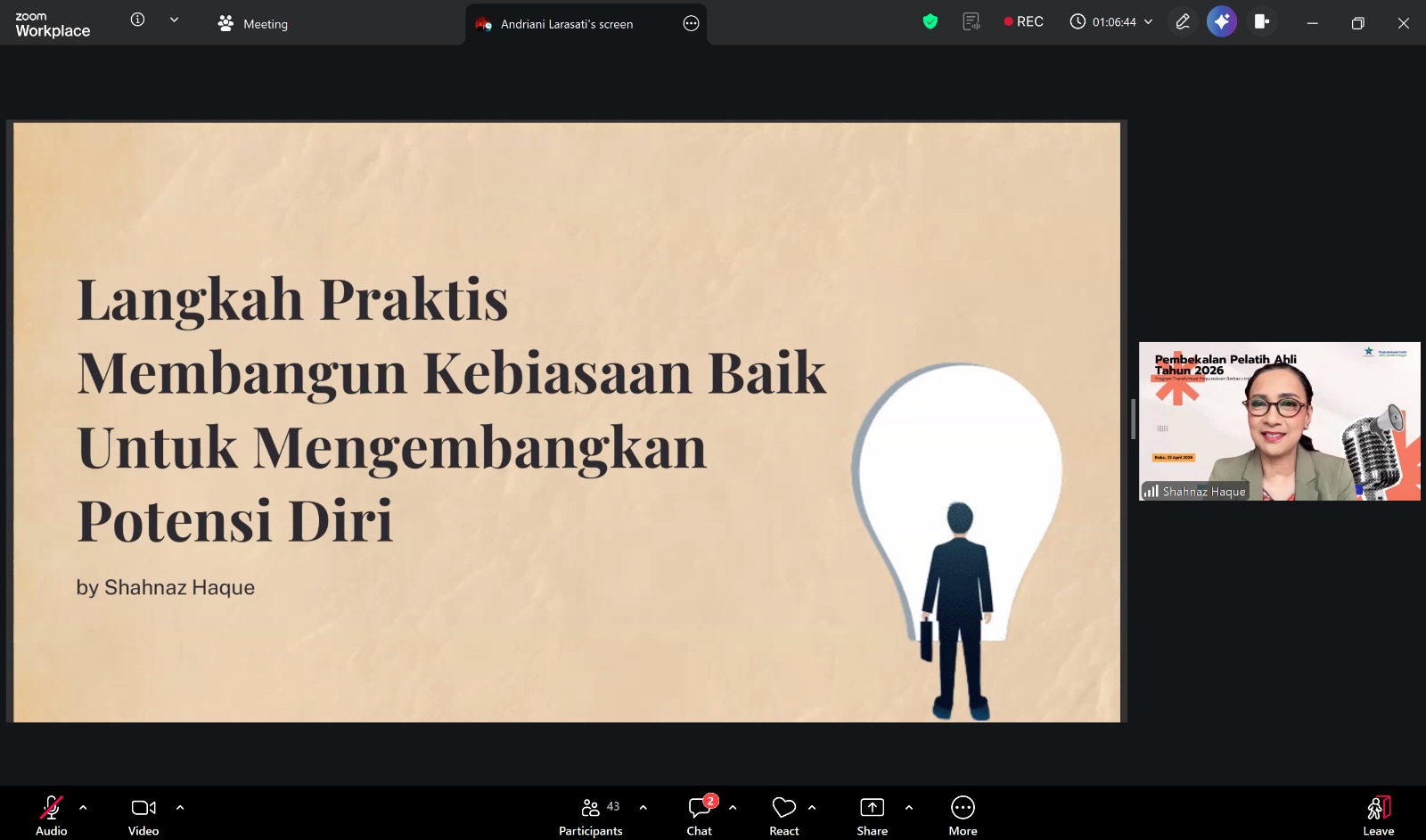
Task: Expand the video settings caret
Action: tap(180, 808)
